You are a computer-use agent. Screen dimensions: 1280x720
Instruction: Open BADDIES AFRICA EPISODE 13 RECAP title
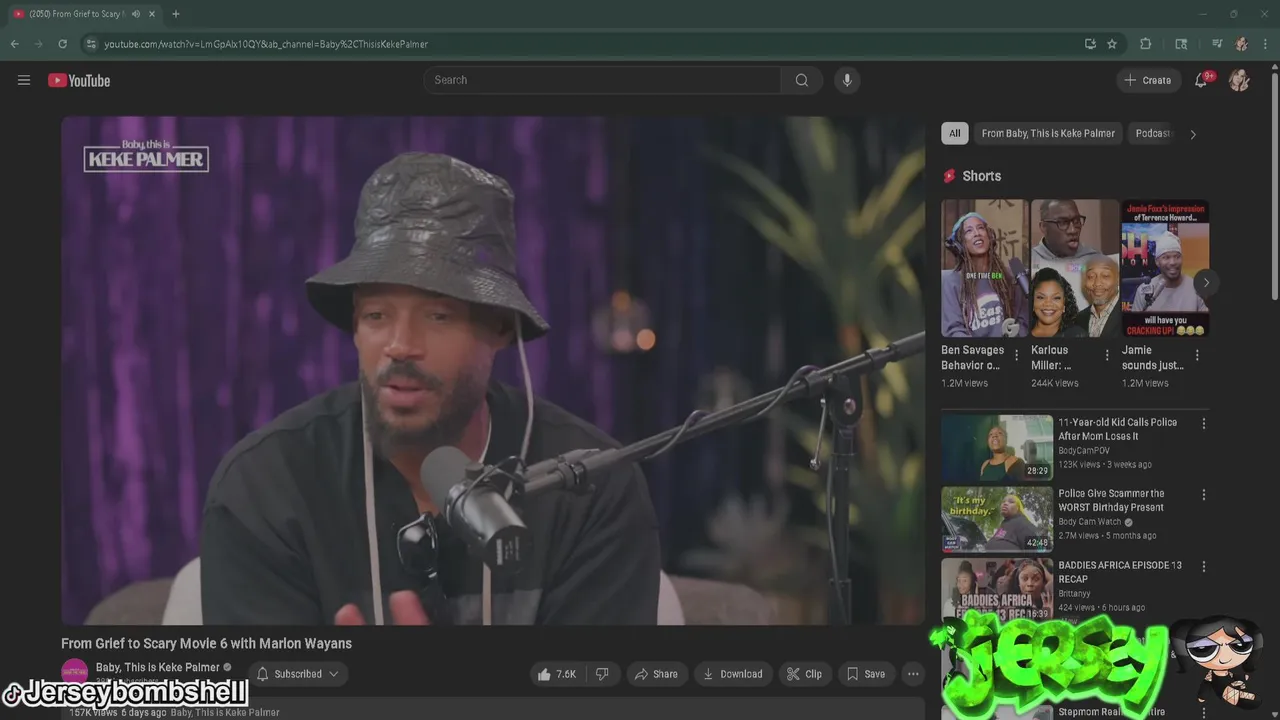click(x=1120, y=572)
